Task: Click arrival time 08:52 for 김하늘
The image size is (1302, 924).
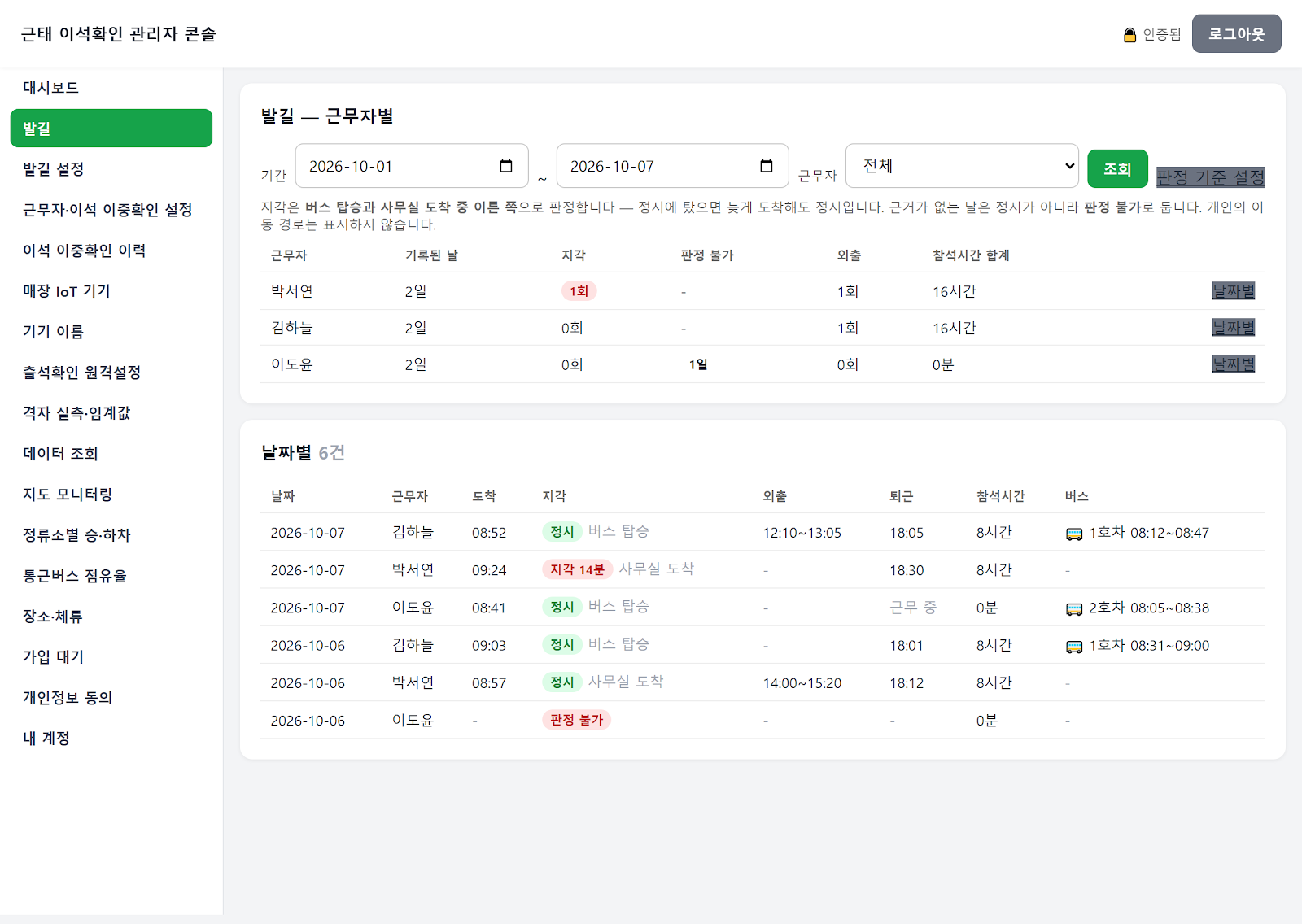Action: tap(489, 533)
